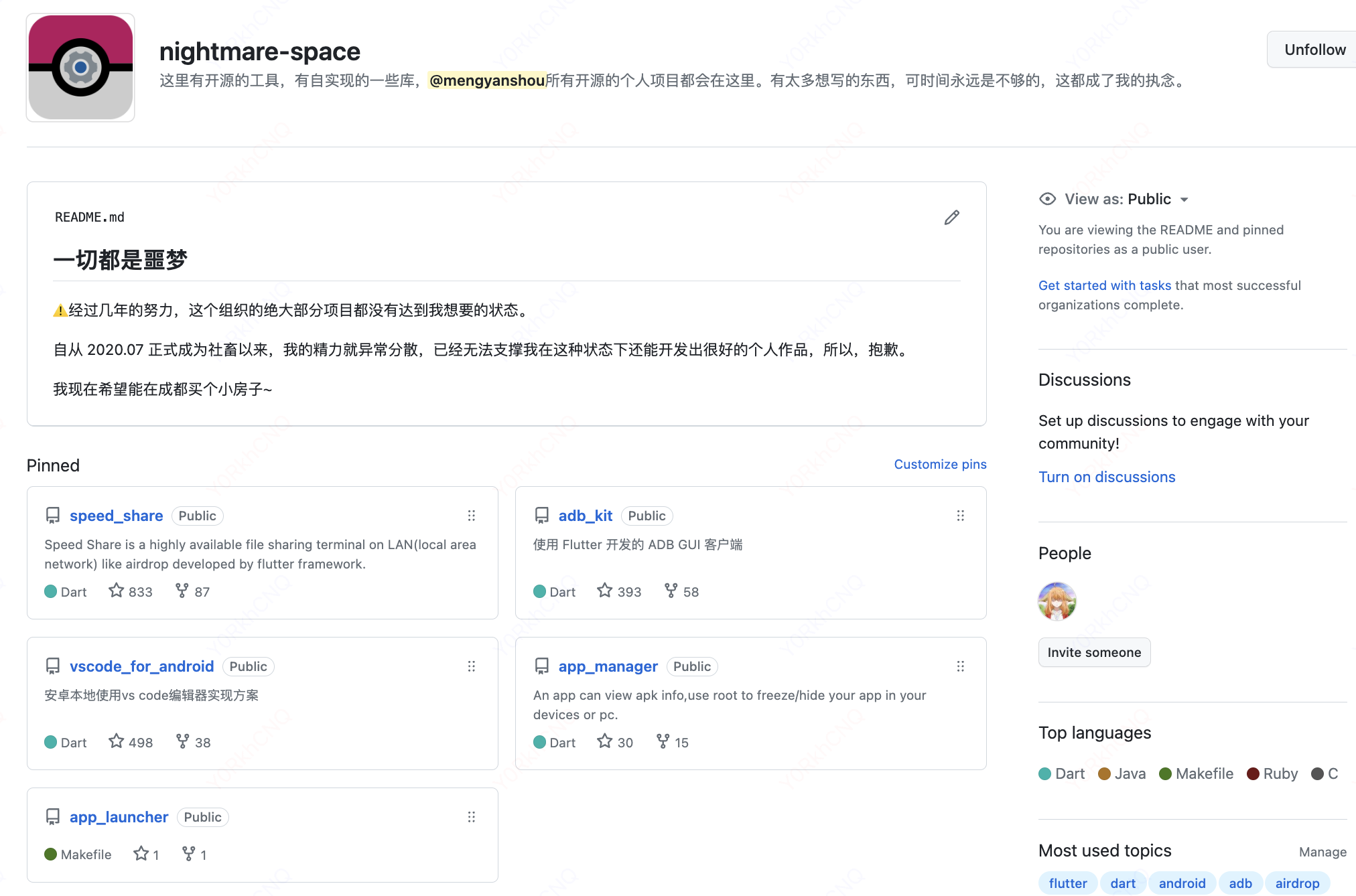The height and width of the screenshot is (896, 1356).
Task: Click the drag handle on adb_kit card
Action: click(960, 516)
